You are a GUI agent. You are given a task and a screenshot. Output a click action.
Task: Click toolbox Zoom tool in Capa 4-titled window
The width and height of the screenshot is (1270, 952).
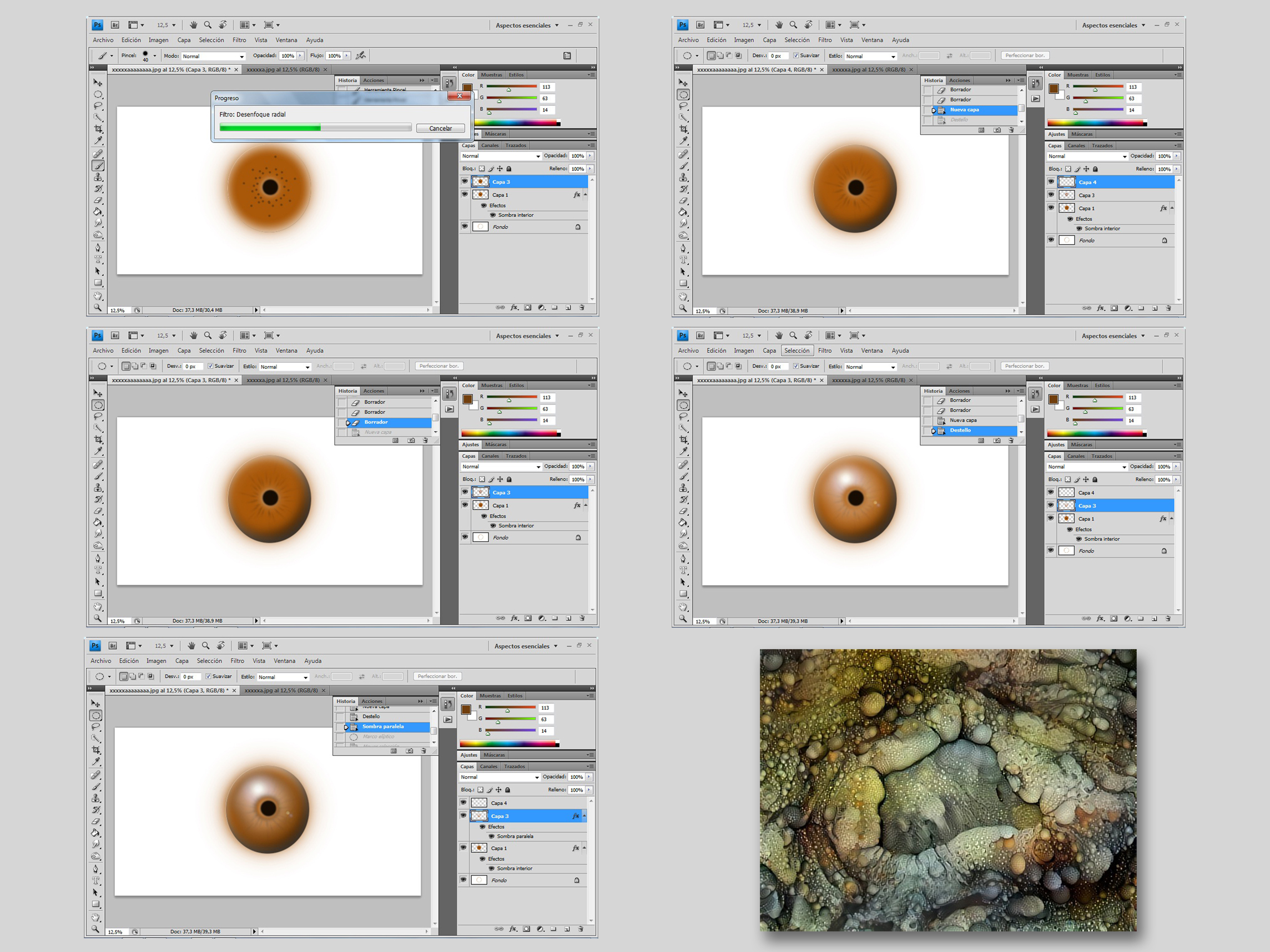tap(683, 308)
